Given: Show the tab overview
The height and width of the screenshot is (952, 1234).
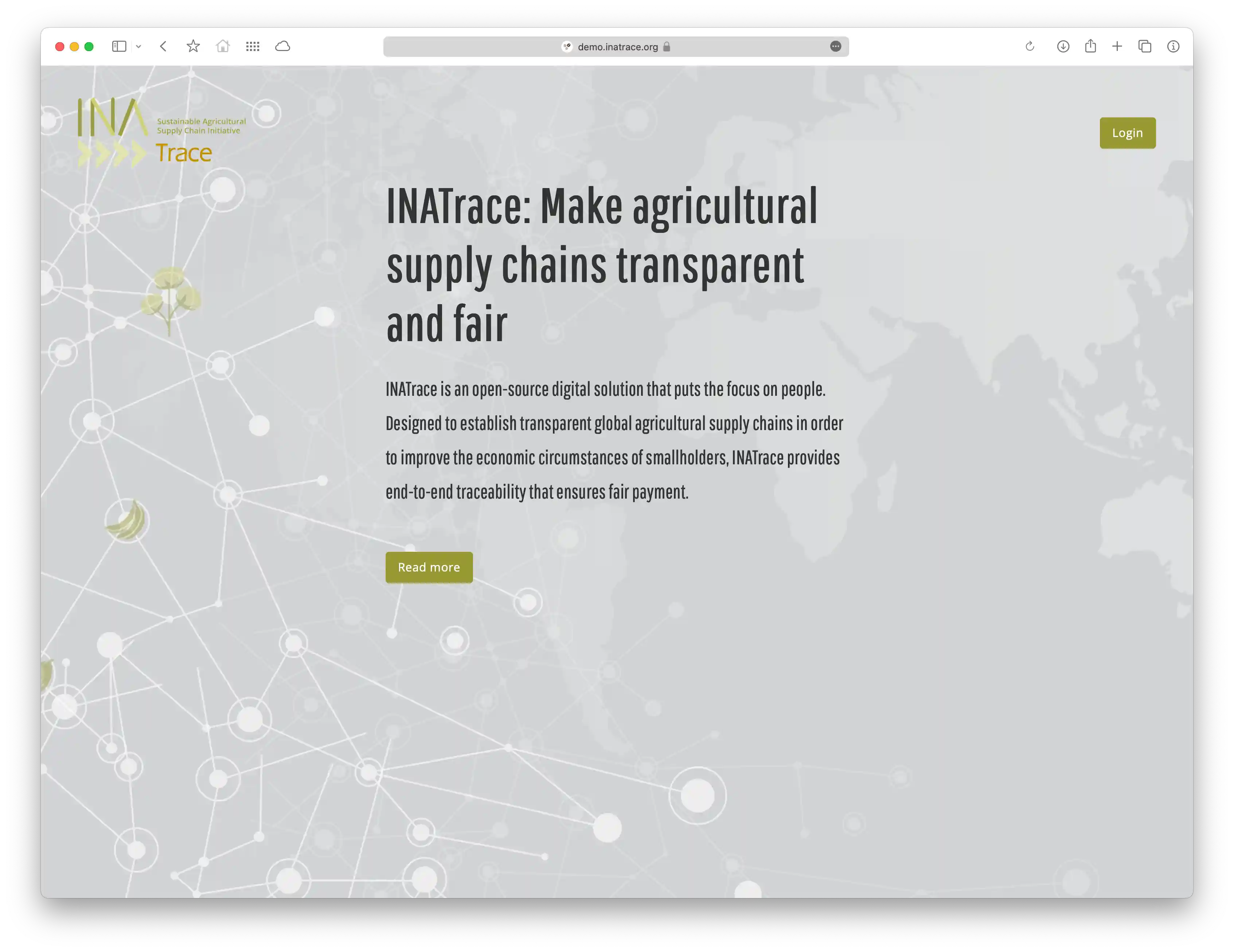Looking at the screenshot, I should pyautogui.click(x=1145, y=46).
